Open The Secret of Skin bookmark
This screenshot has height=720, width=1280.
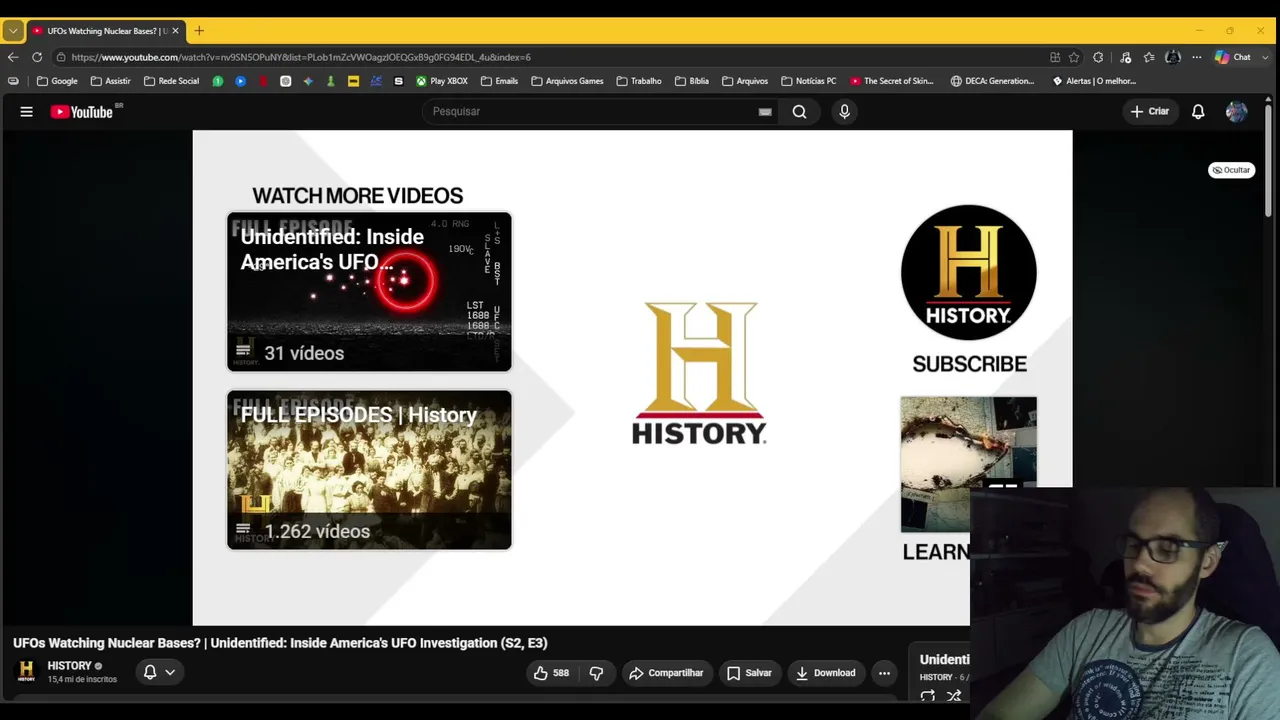click(892, 81)
